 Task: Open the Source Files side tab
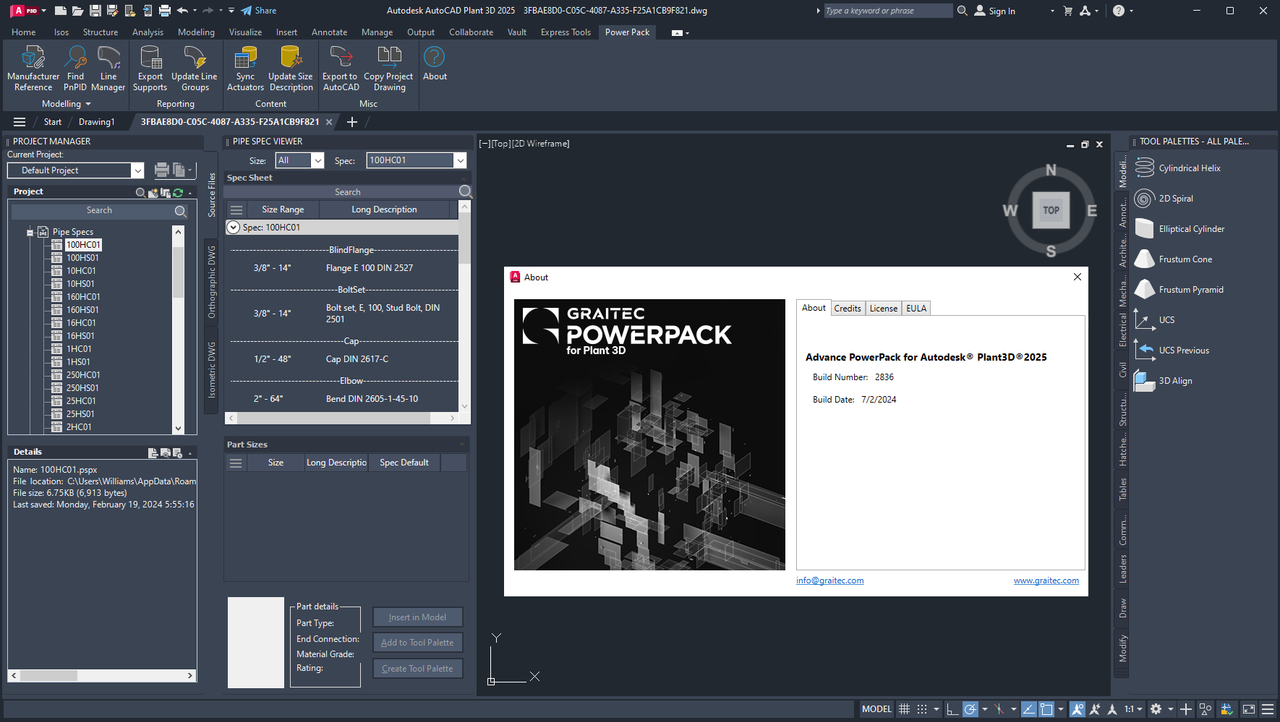212,195
